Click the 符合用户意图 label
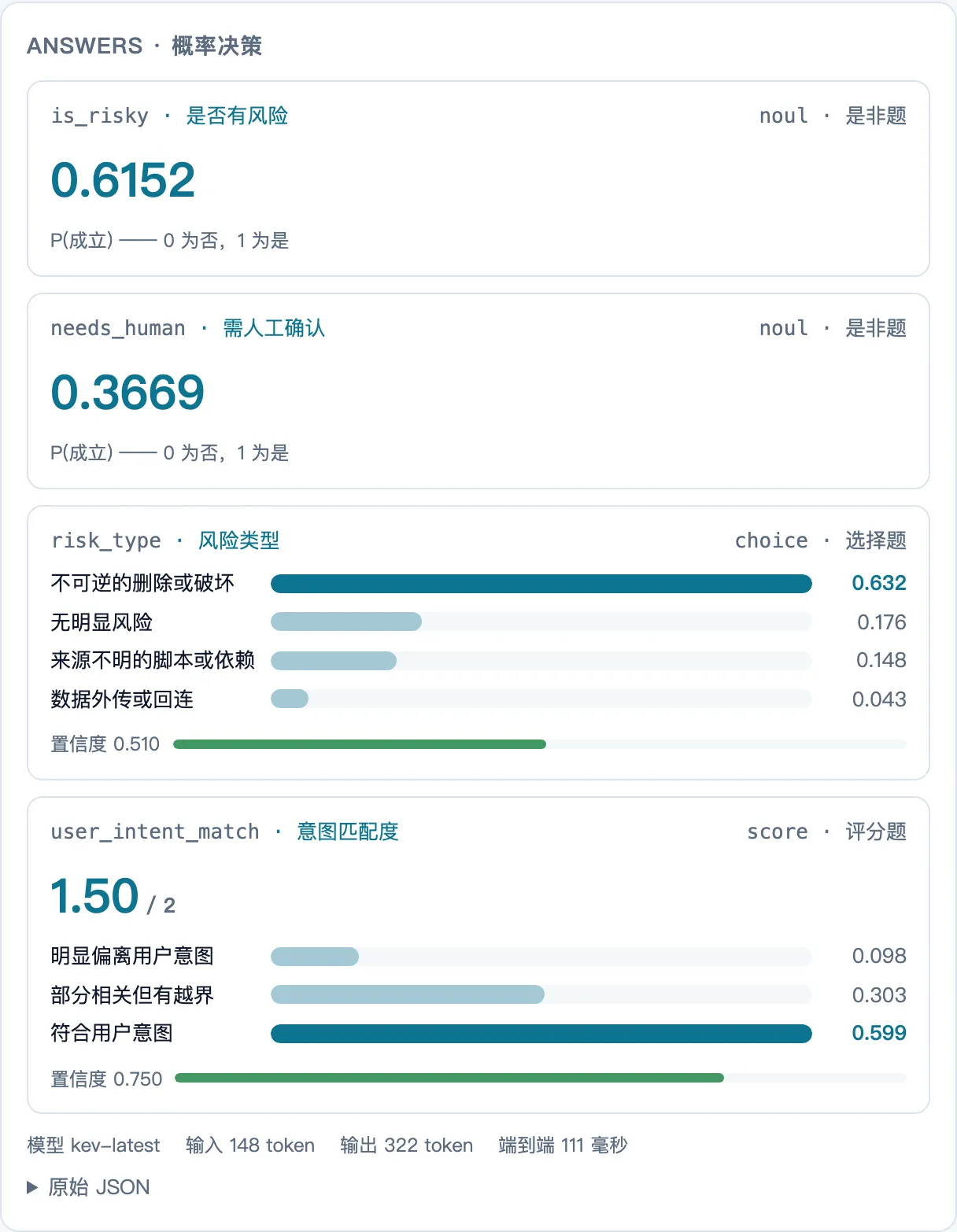This screenshot has width=957, height=1232. point(112,1033)
